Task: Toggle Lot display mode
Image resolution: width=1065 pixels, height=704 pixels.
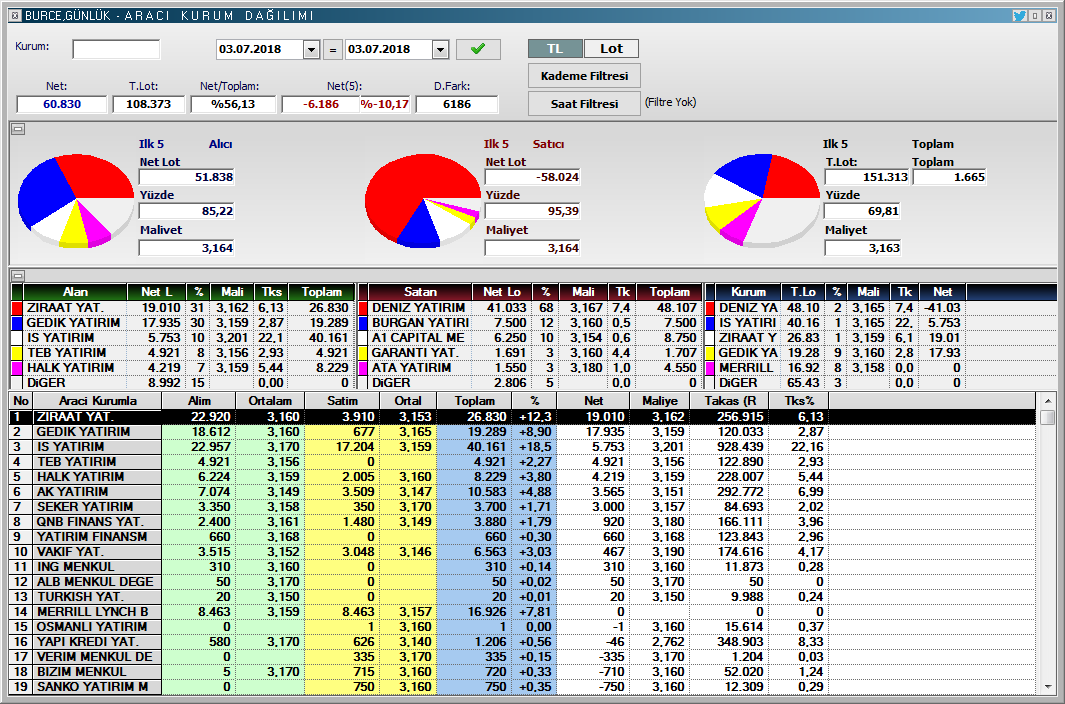Action: 611,48
